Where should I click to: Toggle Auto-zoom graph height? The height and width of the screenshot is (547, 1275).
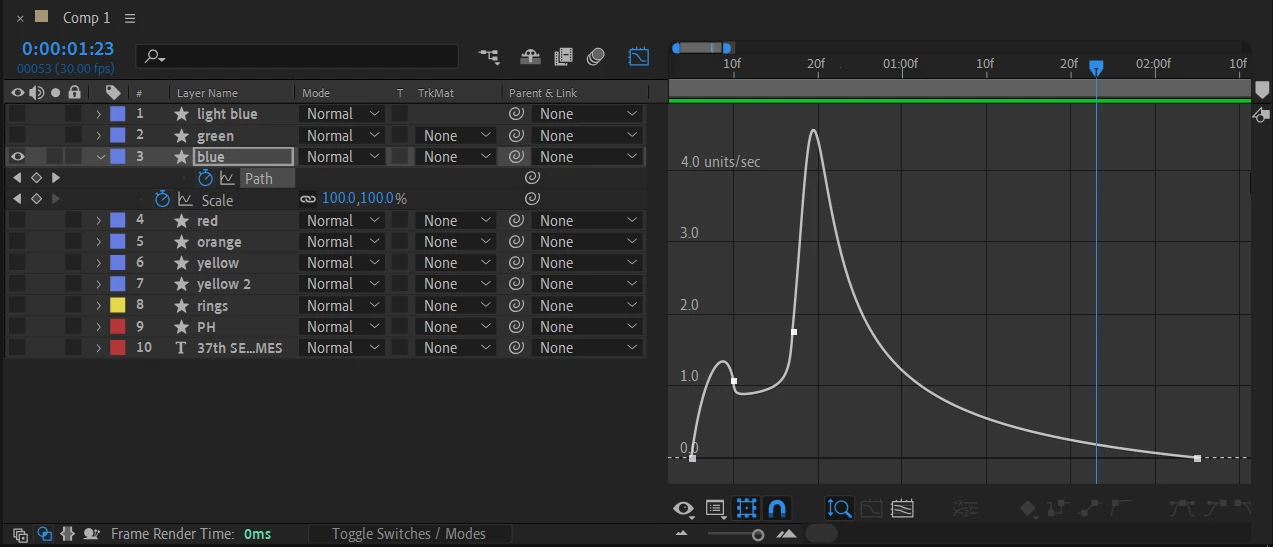coord(839,508)
